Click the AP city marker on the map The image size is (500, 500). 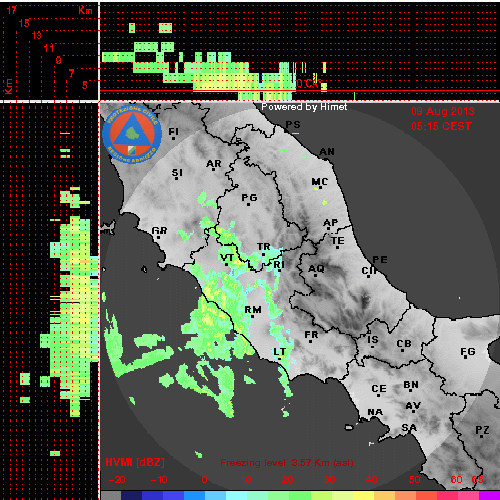(331, 223)
